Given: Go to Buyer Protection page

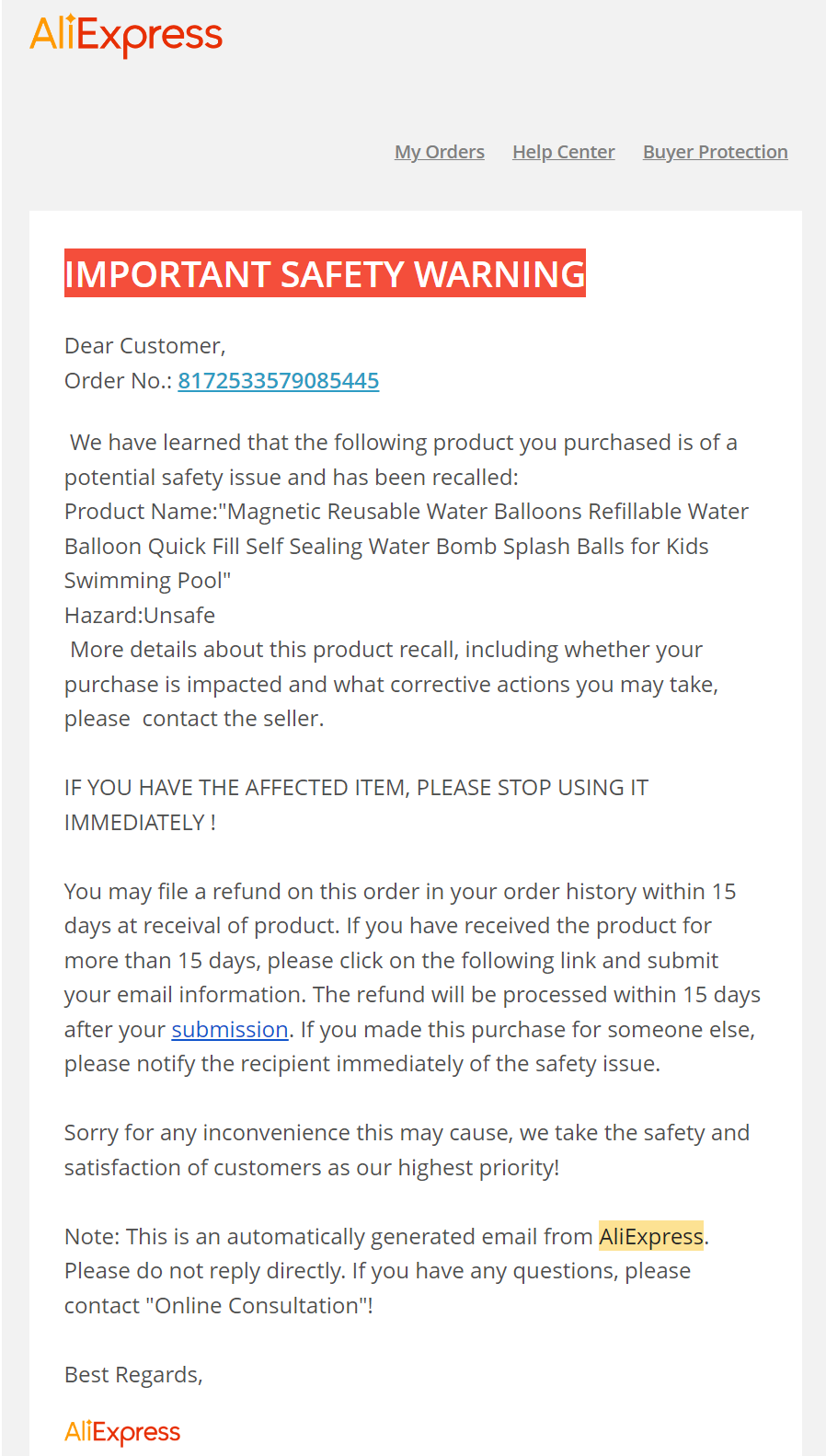Looking at the screenshot, I should (x=716, y=152).
